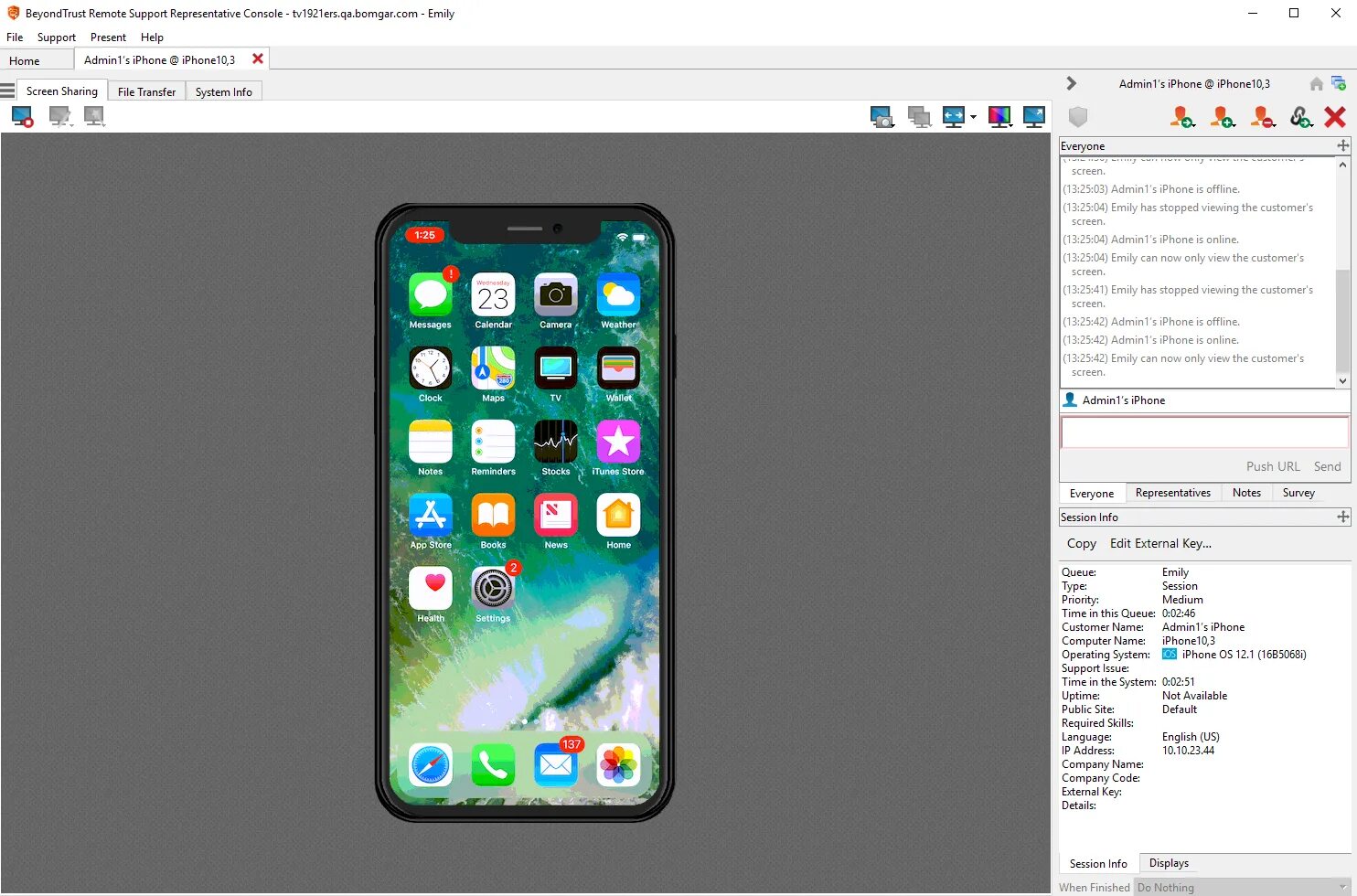Viewport: 1357px width, 896px height.
Task: Click the Calendar app on the iPhone screen
Action: pyautogui.click(x=493, y=295)
